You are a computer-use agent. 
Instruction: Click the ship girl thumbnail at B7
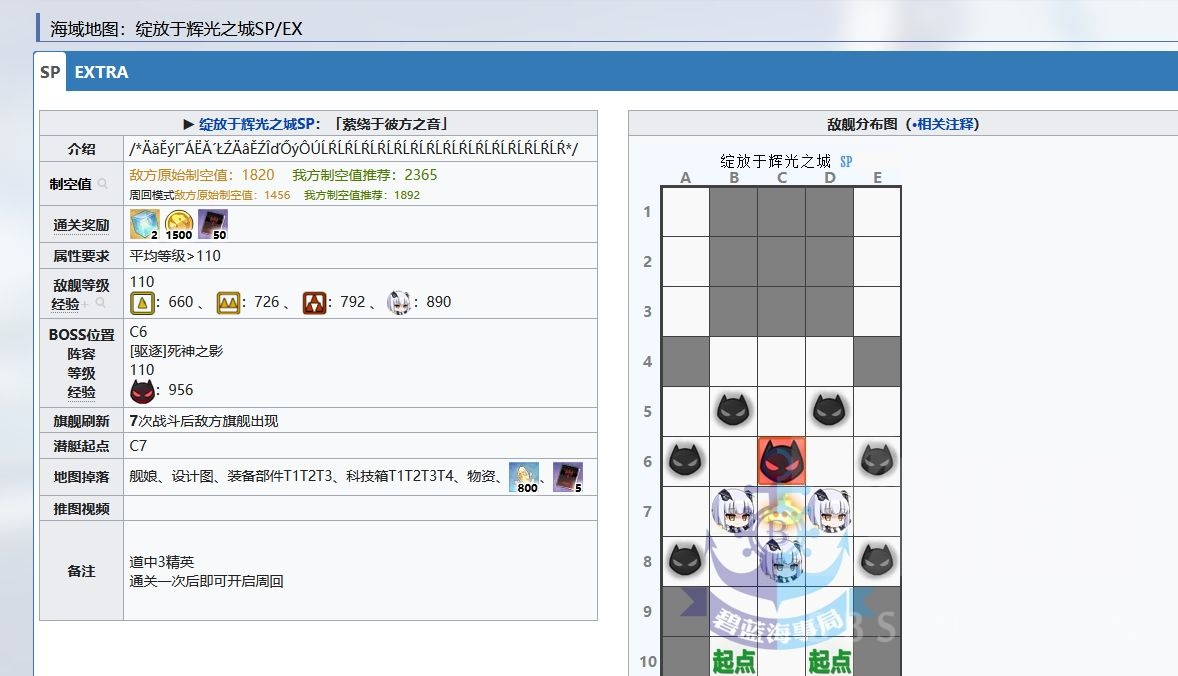click(x=733, y=512)
